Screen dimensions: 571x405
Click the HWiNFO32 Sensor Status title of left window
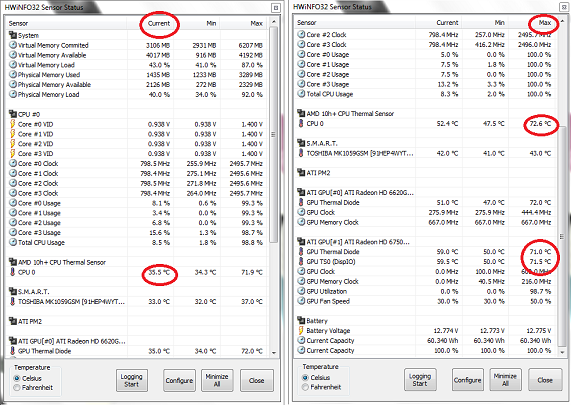[x=44, y=7]
